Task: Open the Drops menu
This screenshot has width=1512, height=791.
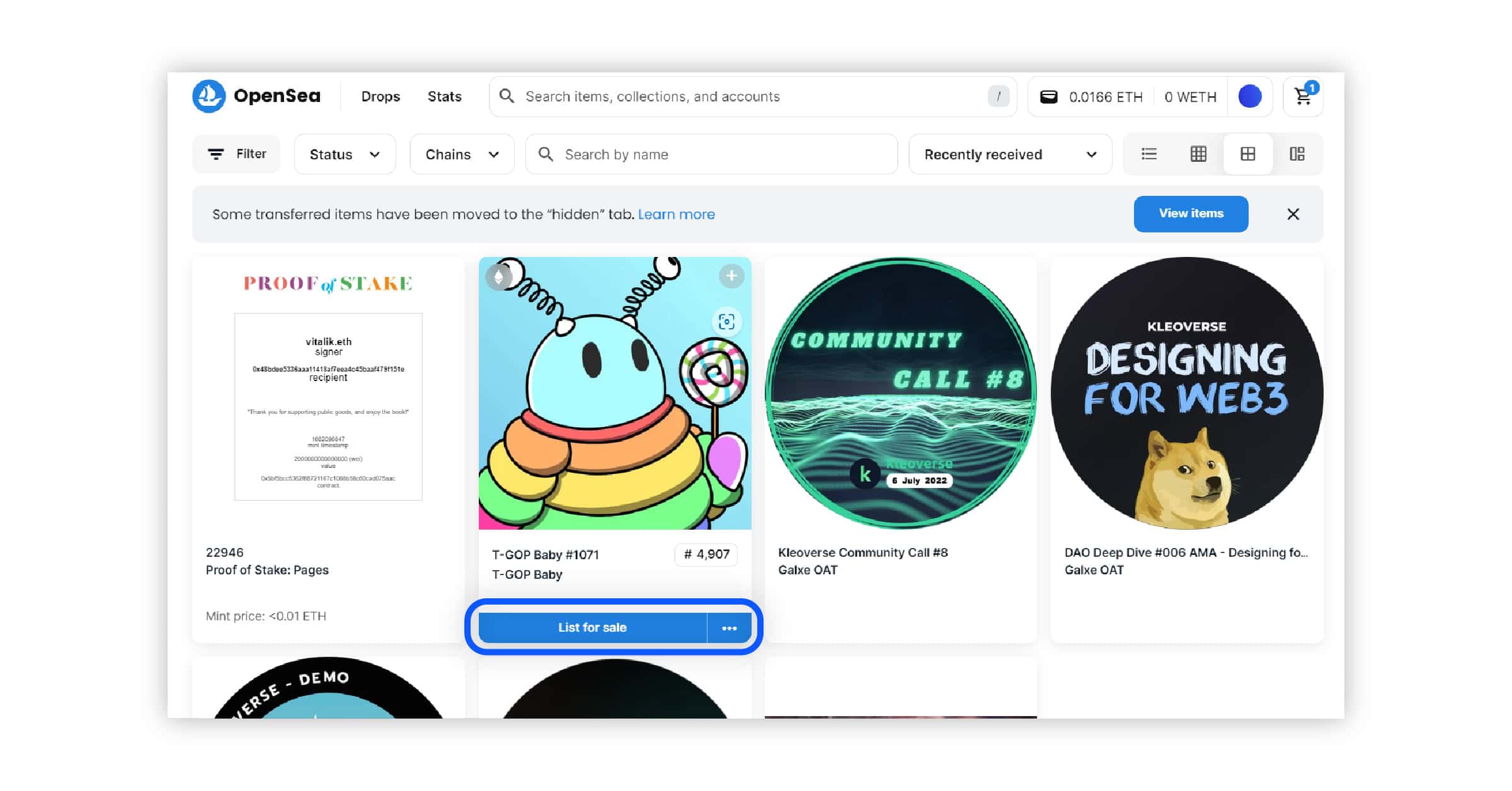Action: pos(381,96)
